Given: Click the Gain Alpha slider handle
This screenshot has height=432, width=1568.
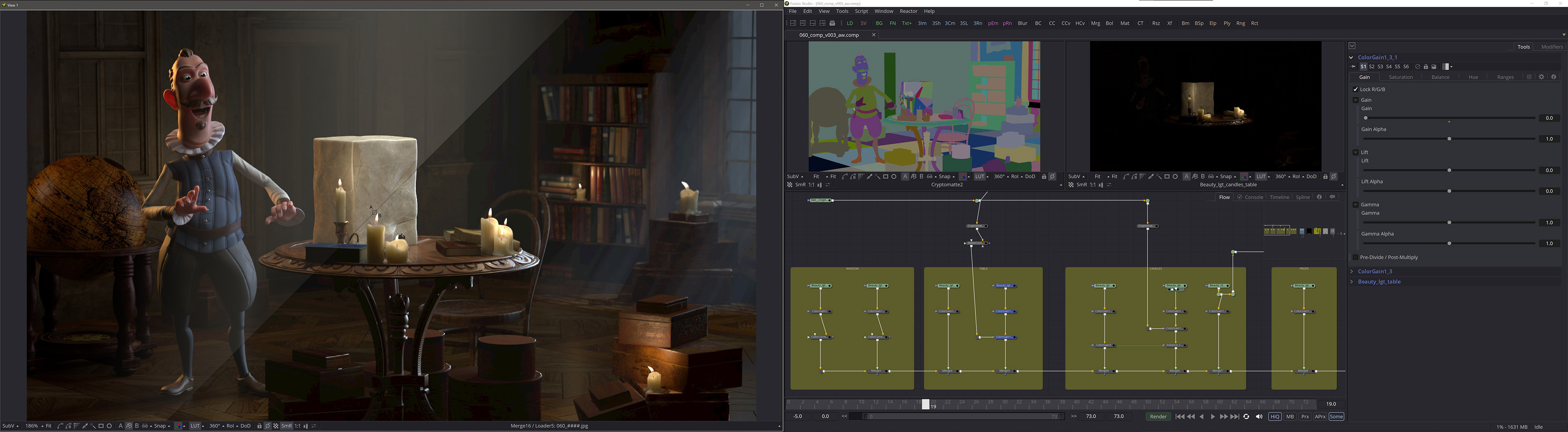Looking at the screenshot, I should (x=1449, y=139).
